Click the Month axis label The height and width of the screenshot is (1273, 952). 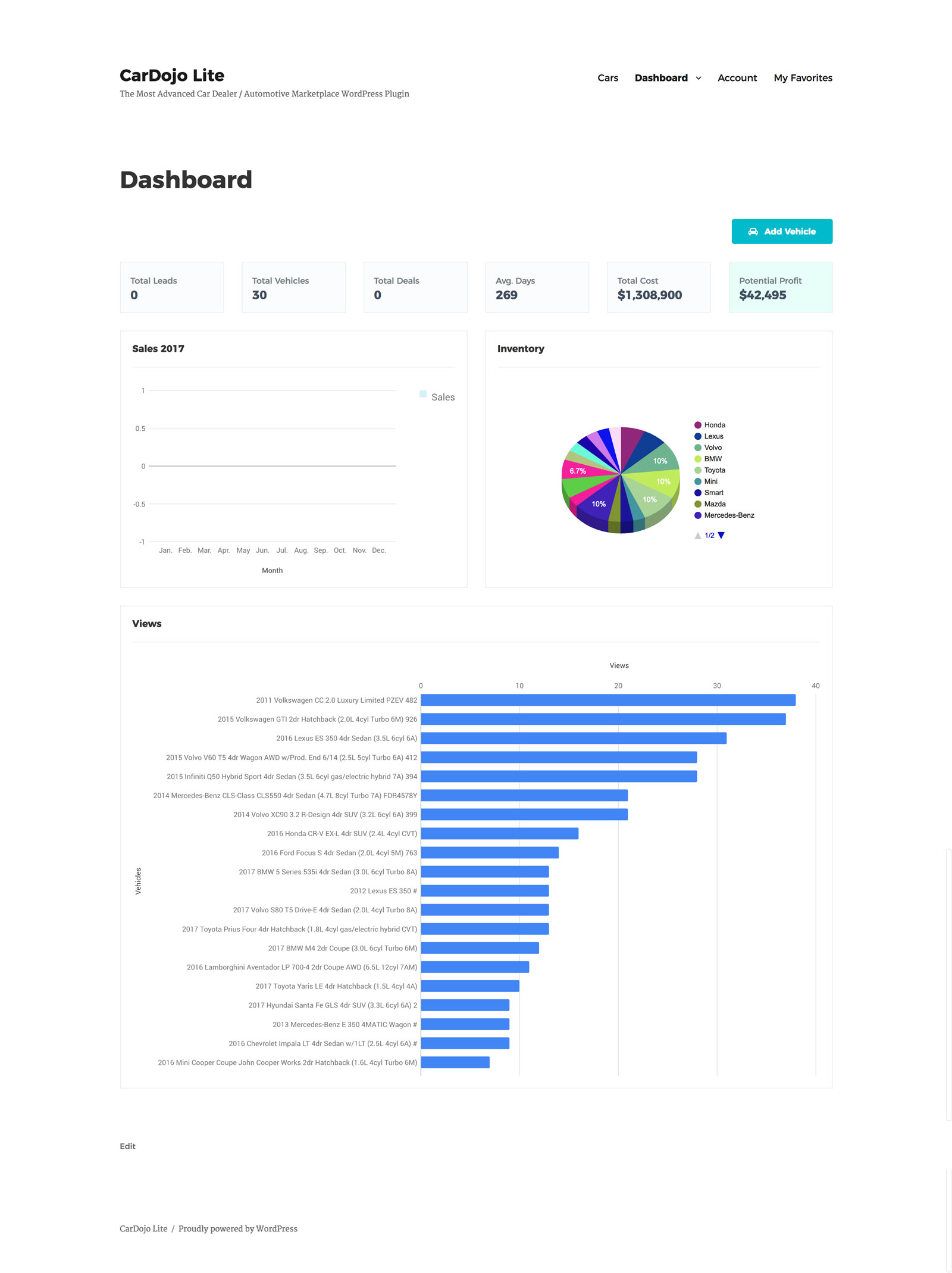pyautogui.click(x=272, y=570)
